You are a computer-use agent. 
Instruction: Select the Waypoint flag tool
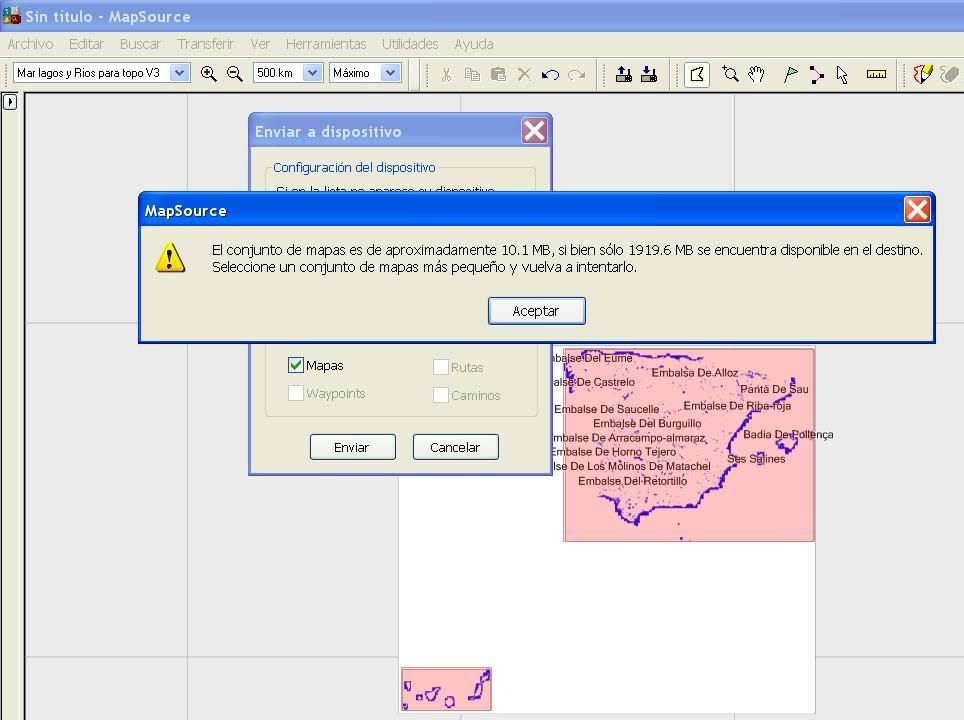791,74
